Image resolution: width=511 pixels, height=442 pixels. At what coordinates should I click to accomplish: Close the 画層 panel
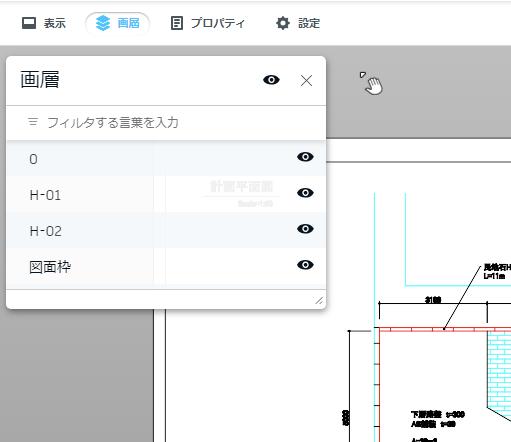(306, 81)
